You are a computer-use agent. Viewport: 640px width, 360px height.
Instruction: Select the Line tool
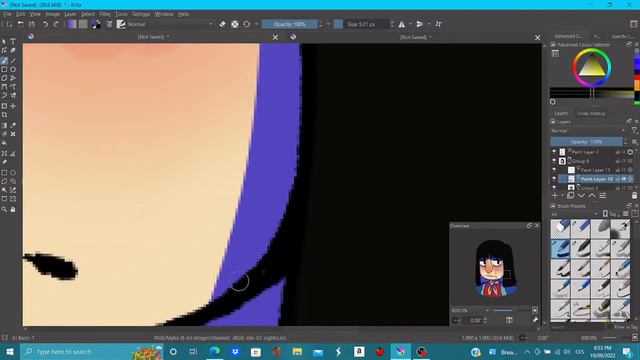point(13,61)
